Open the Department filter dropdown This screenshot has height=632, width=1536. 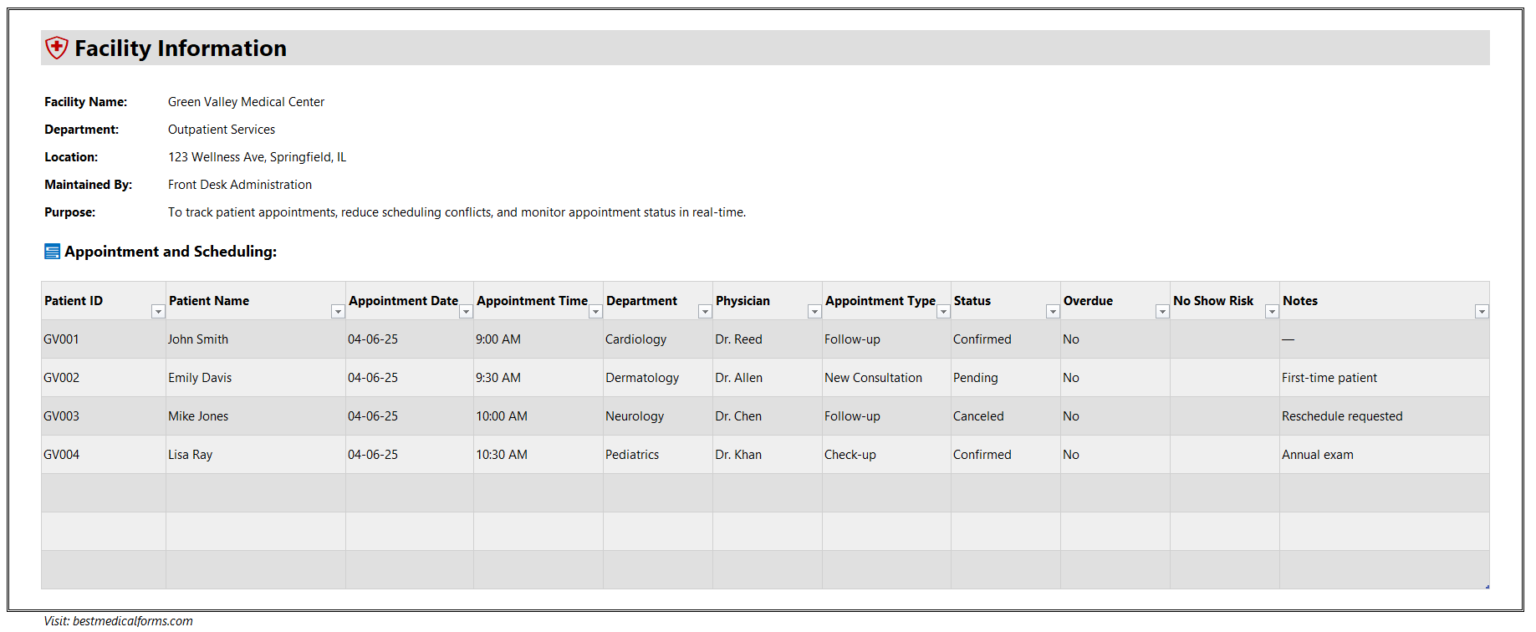[705, 312]
